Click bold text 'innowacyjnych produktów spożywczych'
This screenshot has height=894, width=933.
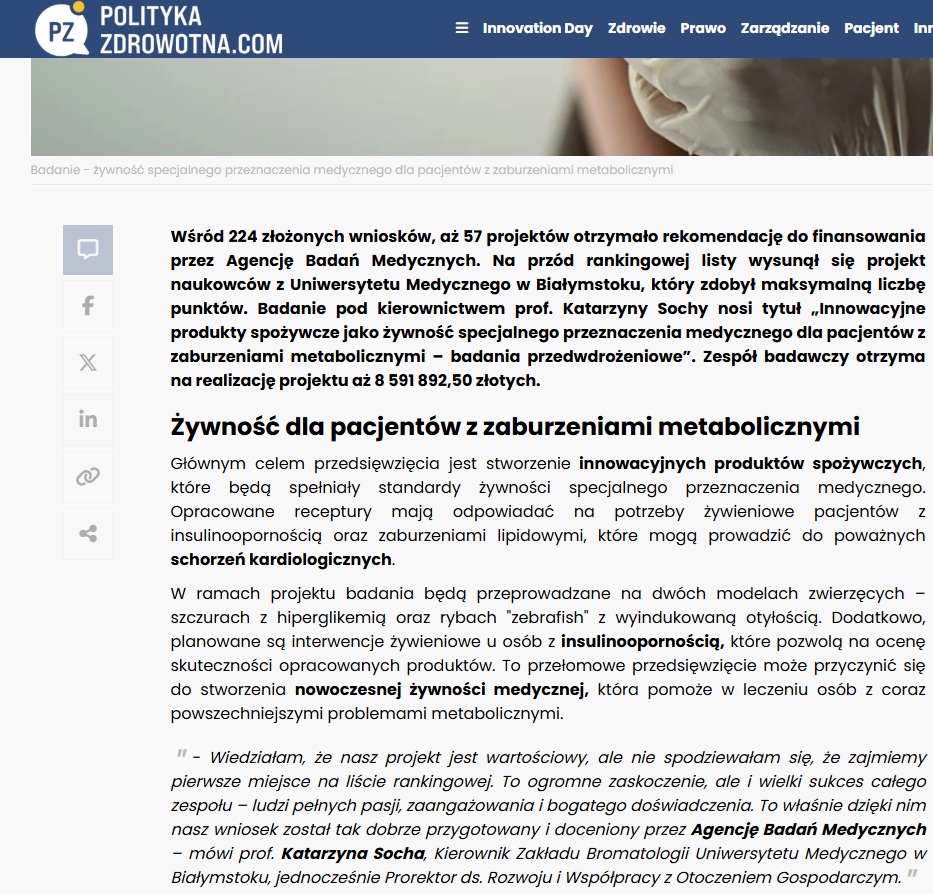pos(750,464)
